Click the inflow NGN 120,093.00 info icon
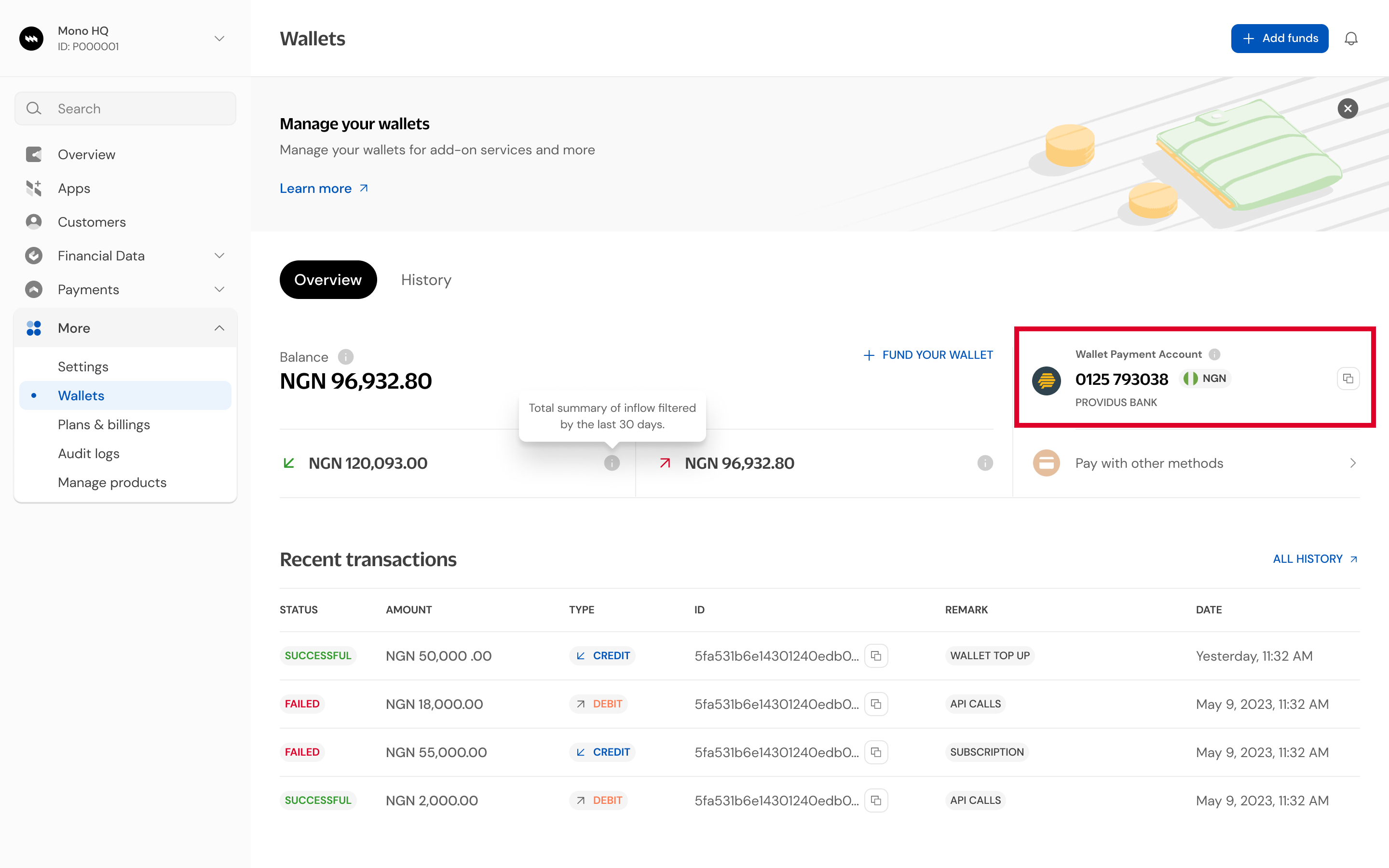 coord(612,463)
